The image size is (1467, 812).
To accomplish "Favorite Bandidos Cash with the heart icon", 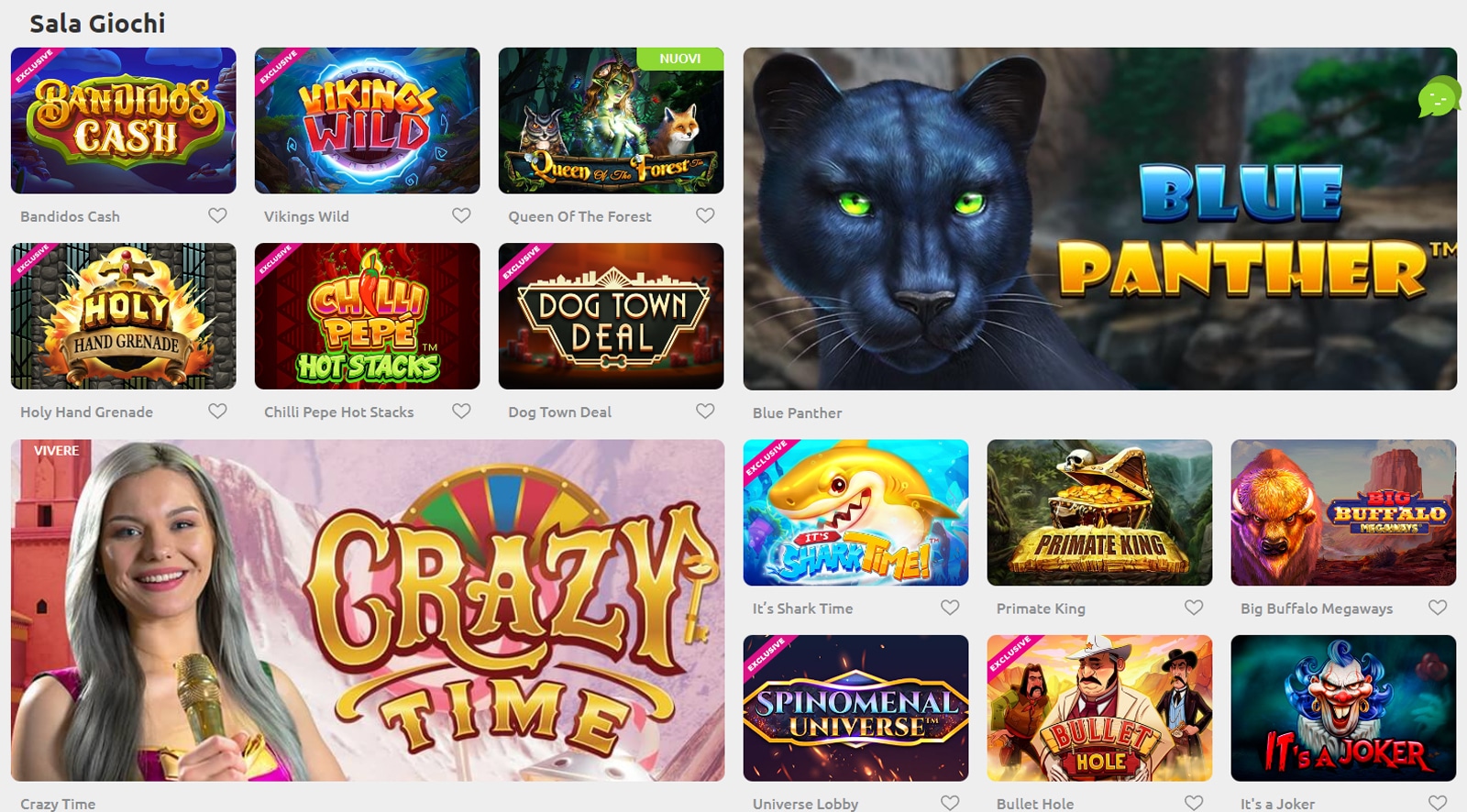I will pos(217,215).
